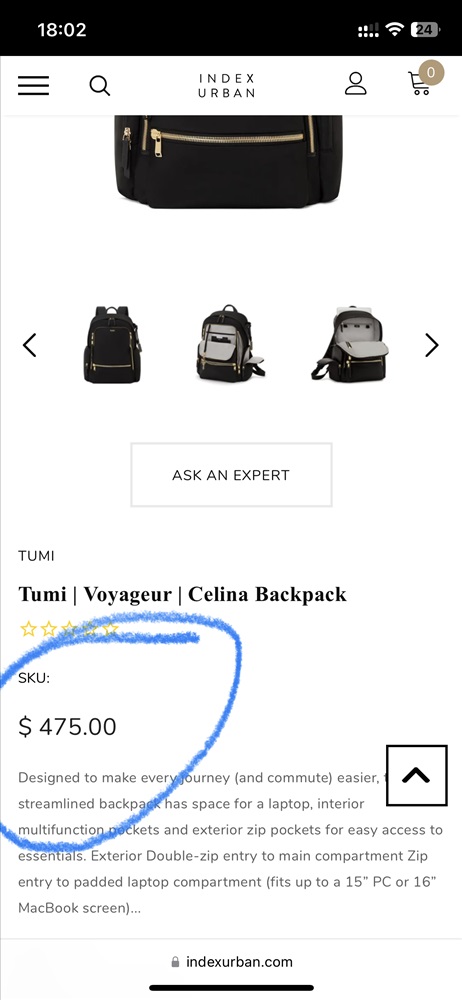Tap the search magnifier icon

[x=100, y=85]
